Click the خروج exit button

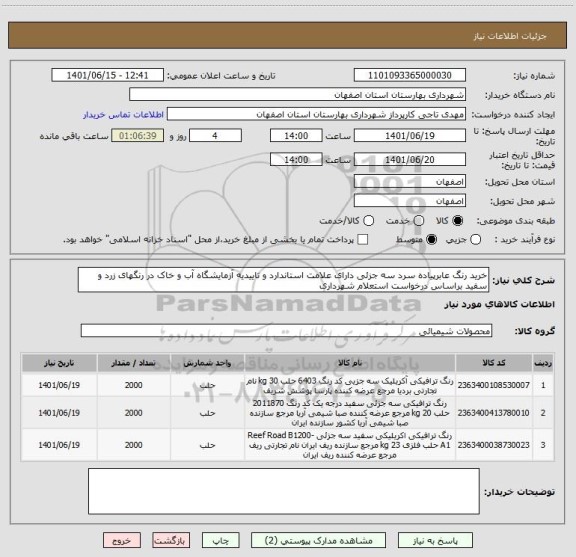[x=122, y=540]
